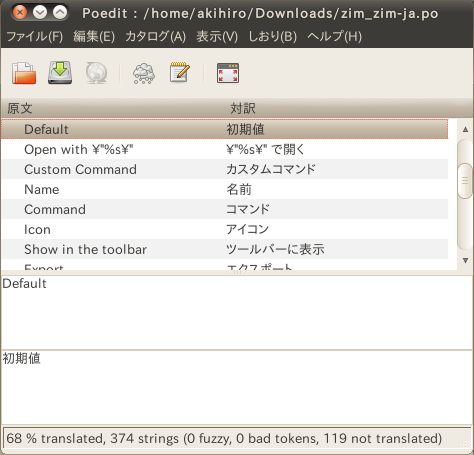Update catalog using the cloud icon
This screenshot has width=474, height=455.
tap(144, 73)
